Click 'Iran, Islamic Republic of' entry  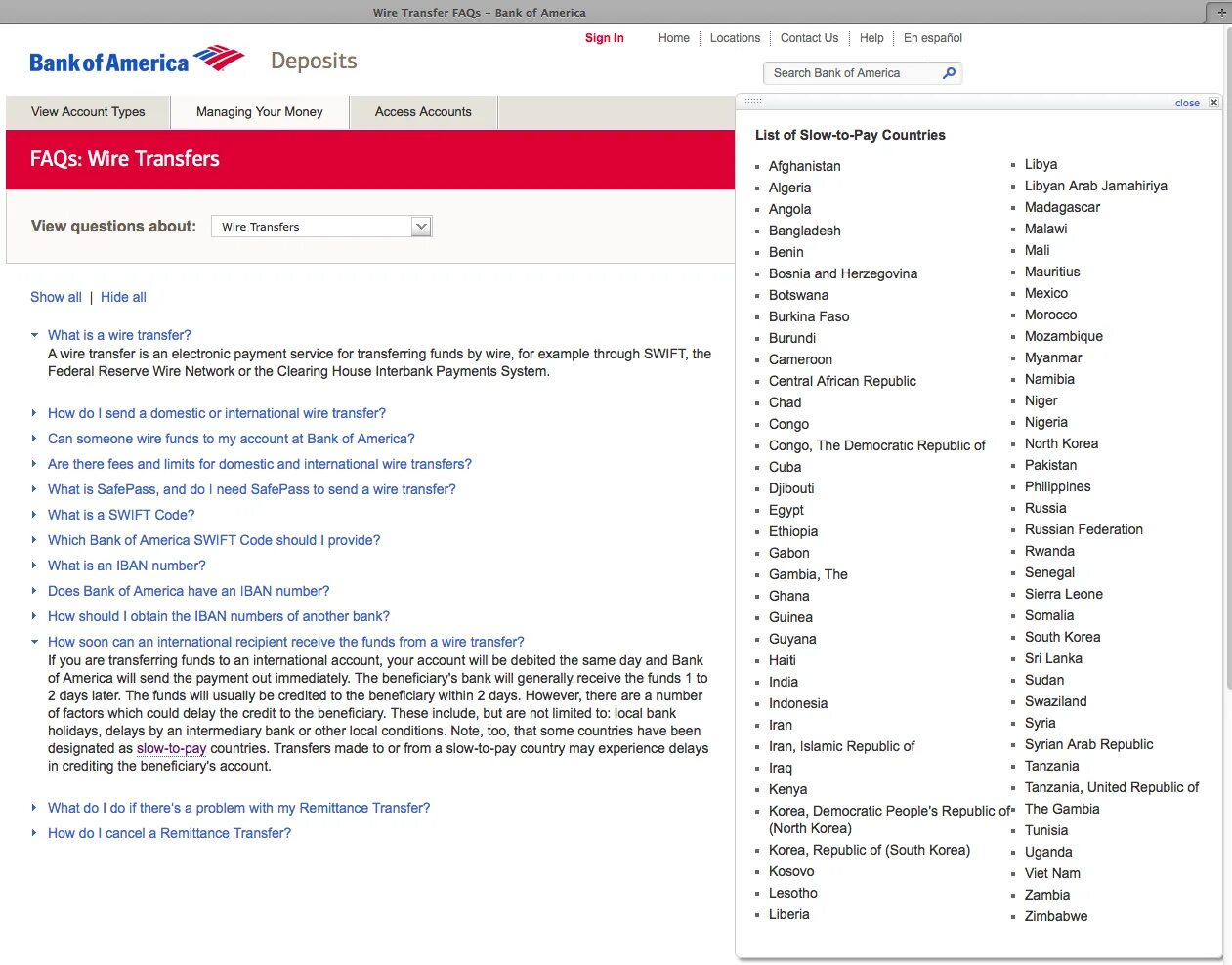pos(842,746)
